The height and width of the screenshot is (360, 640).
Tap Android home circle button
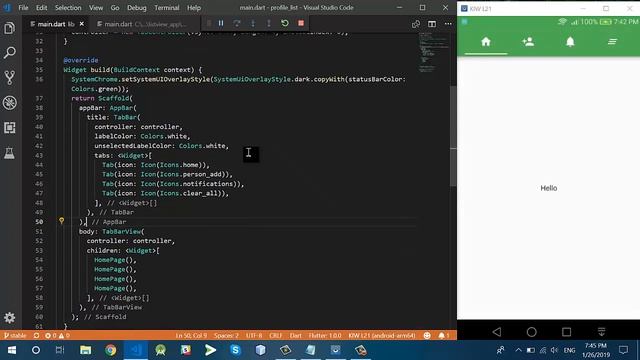(531, 332)
